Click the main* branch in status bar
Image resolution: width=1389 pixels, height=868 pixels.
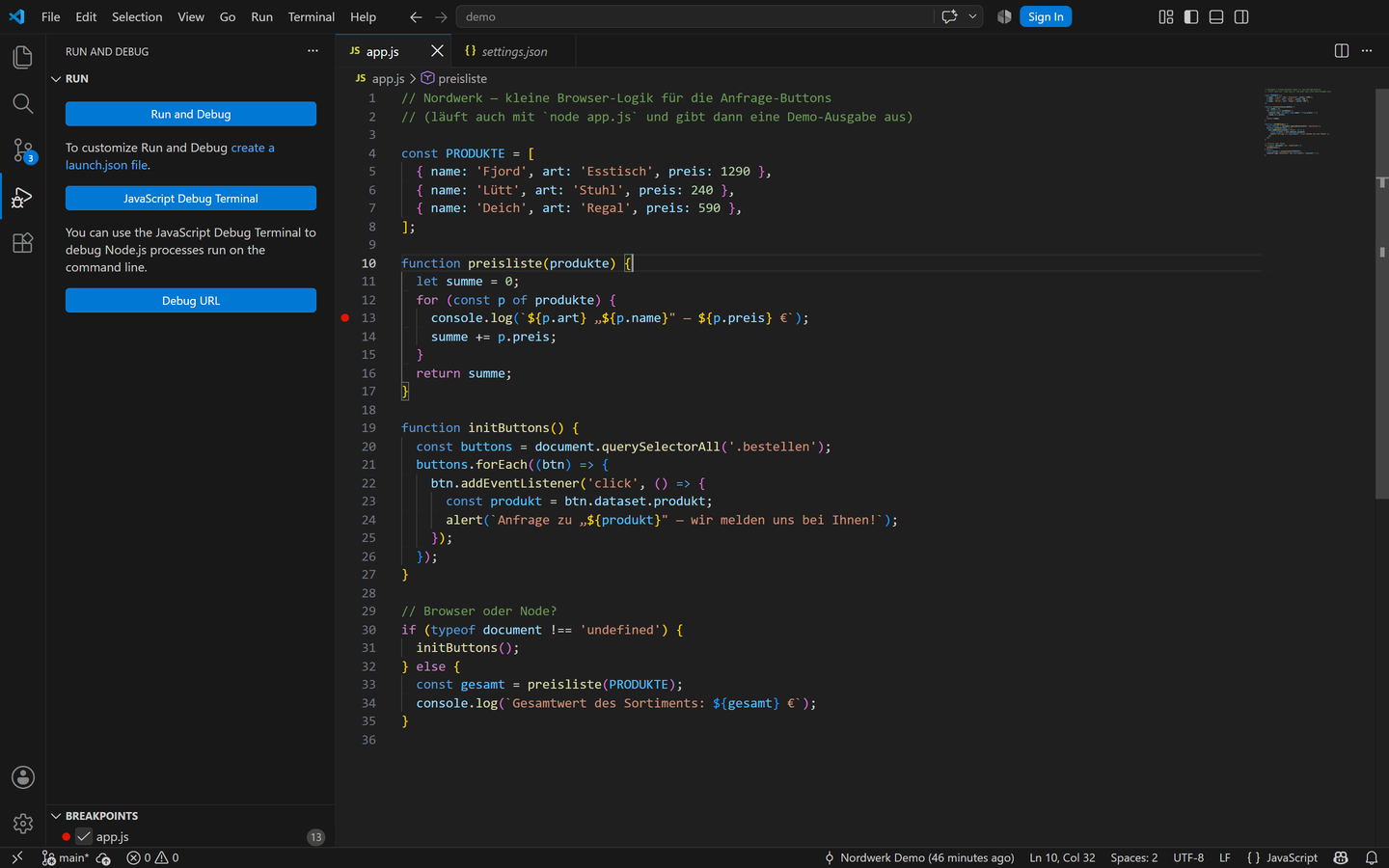[66, 857]
